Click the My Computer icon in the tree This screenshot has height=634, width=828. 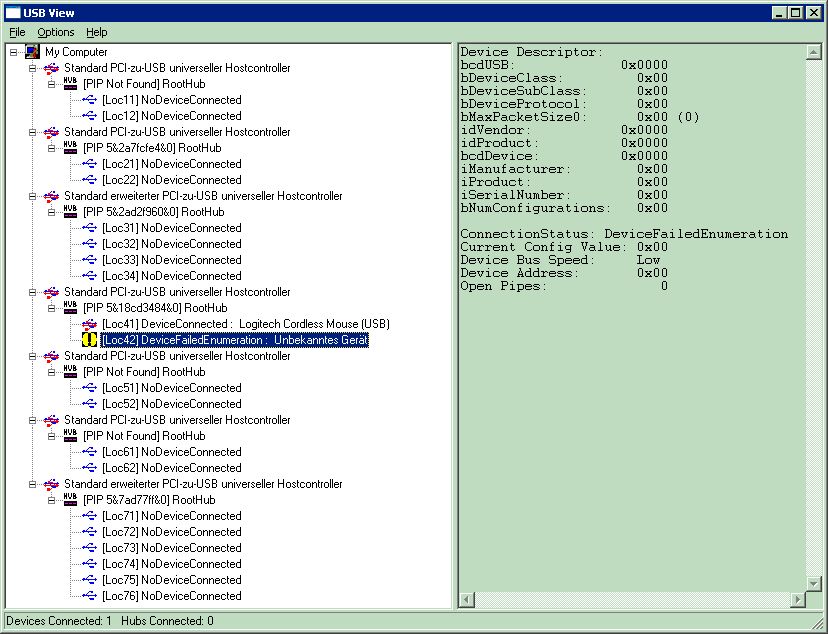point(32,52)
